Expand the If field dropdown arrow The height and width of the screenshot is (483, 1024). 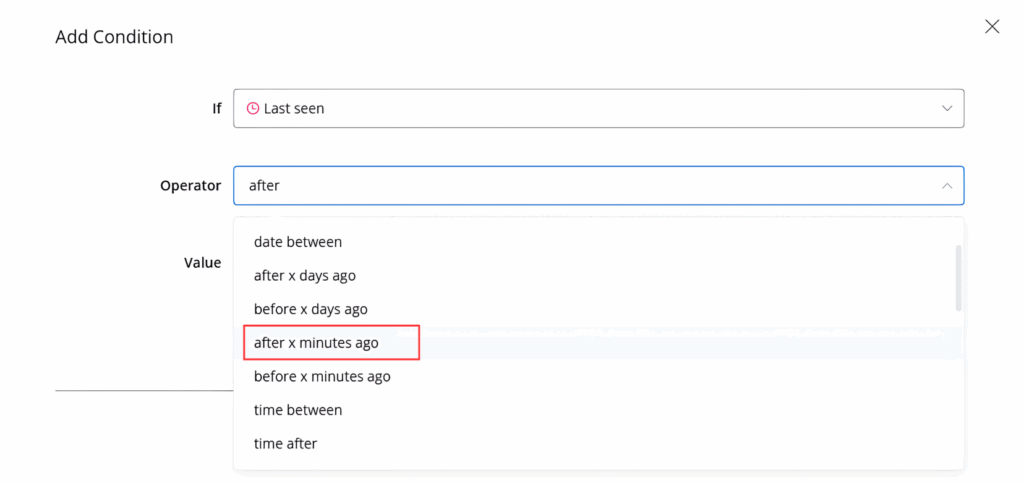947,108
